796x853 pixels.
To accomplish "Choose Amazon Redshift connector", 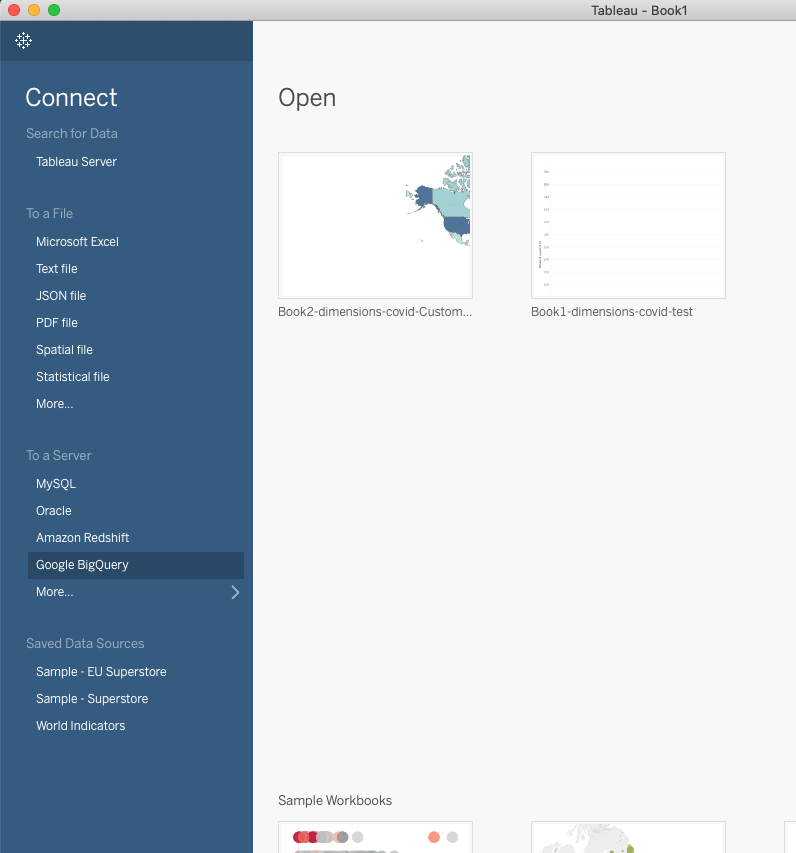I will [82, 537].
